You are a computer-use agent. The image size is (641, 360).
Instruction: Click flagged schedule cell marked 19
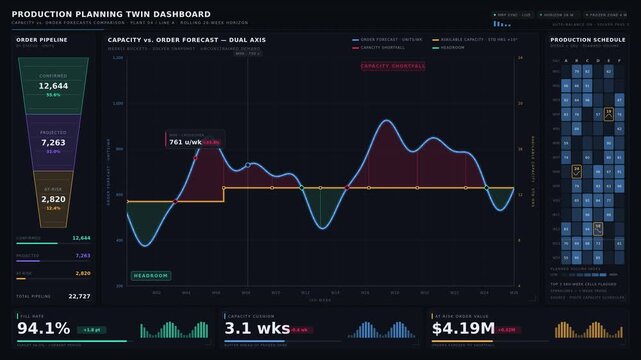pos(609,114)
